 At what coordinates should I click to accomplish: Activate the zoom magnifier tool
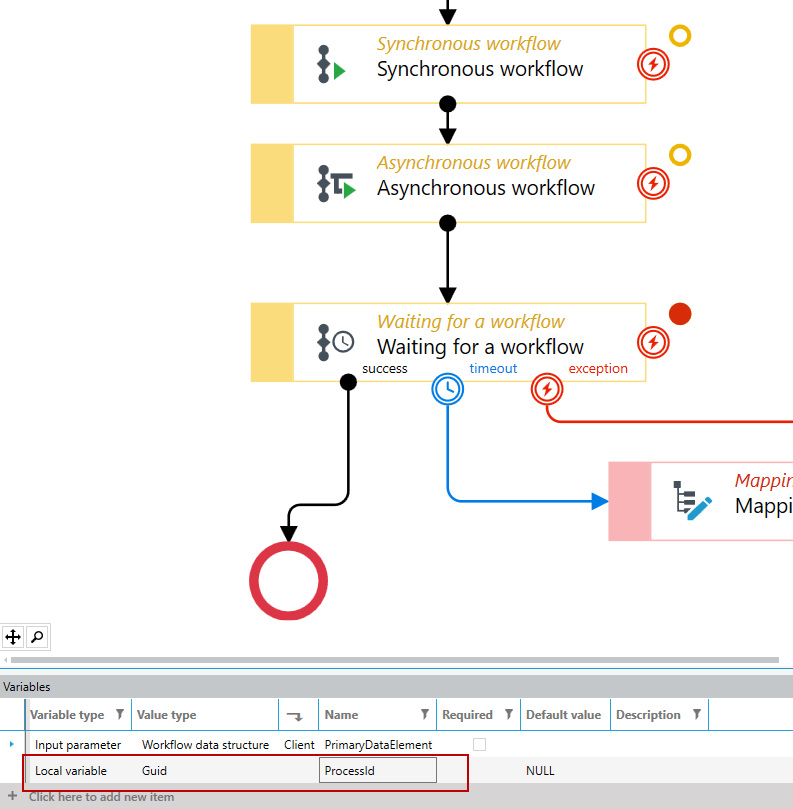pos(37,637)
